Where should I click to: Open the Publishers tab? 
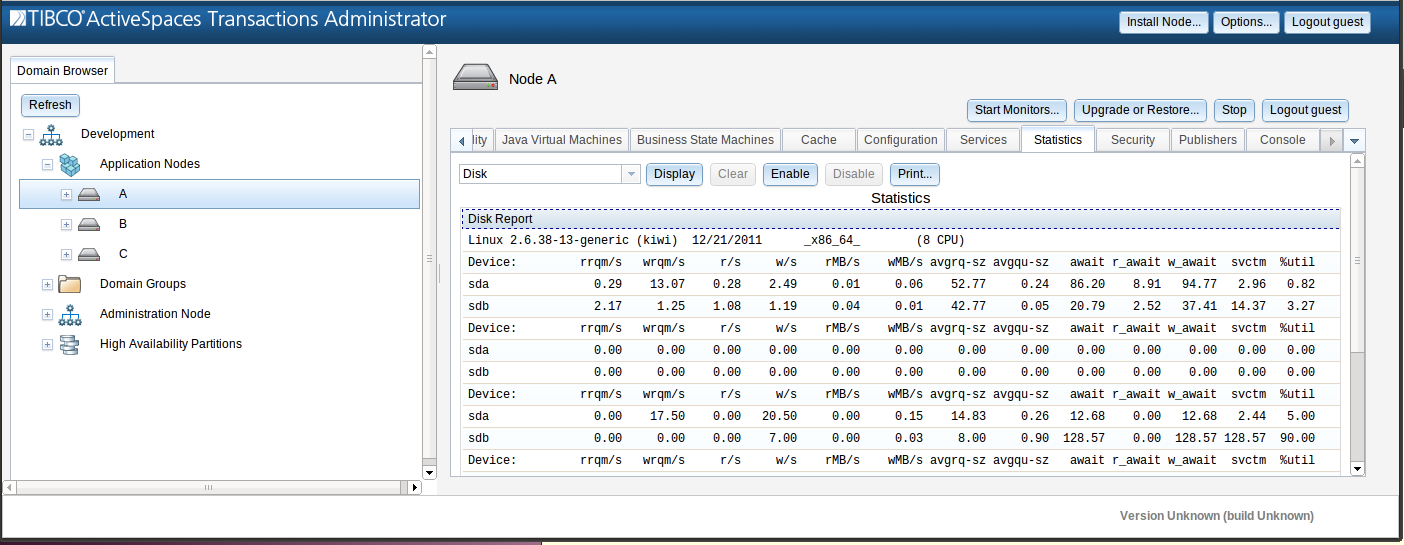click(1208, 140)
